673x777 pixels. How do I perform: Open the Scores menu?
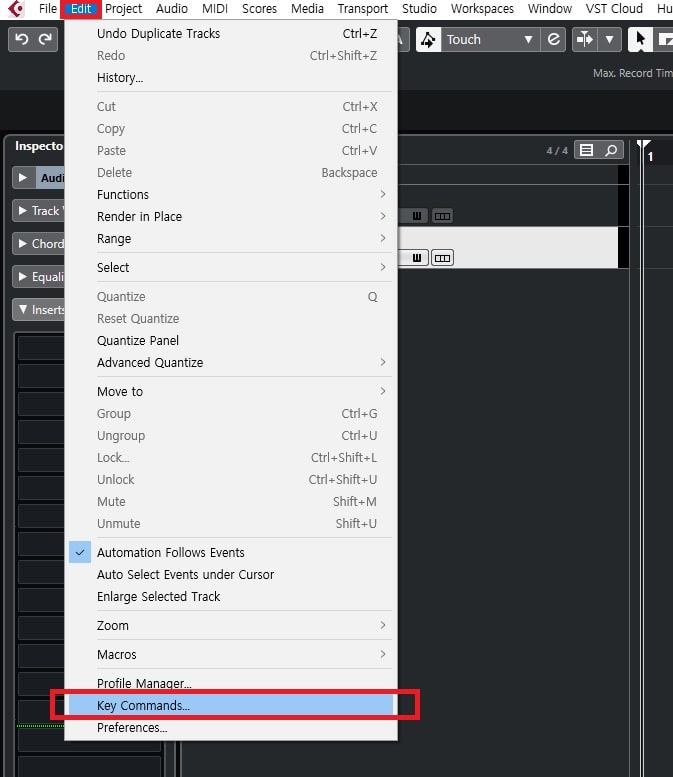pos(259,8)
